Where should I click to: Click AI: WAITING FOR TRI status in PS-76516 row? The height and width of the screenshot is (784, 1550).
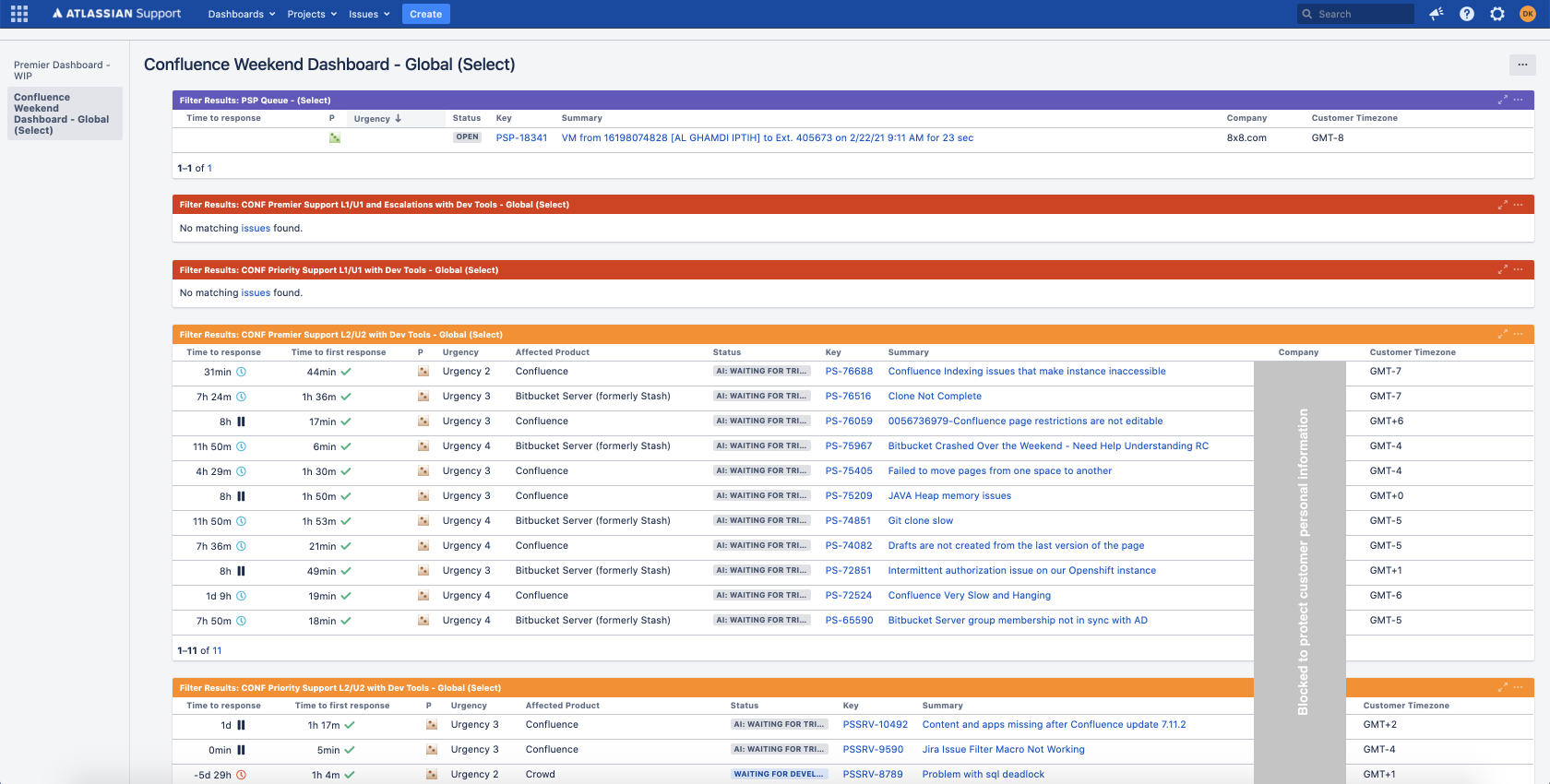(x=762, y=397)
